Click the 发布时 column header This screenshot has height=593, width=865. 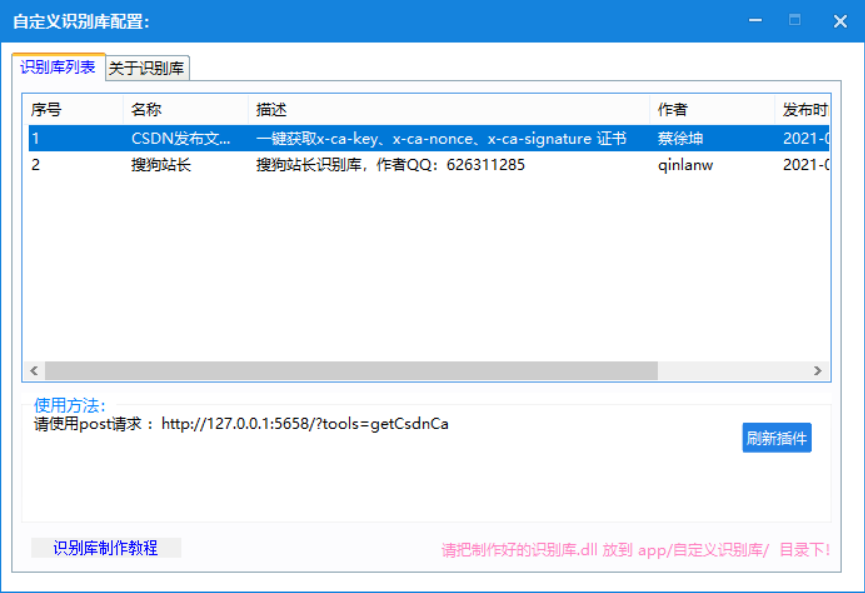803,109
